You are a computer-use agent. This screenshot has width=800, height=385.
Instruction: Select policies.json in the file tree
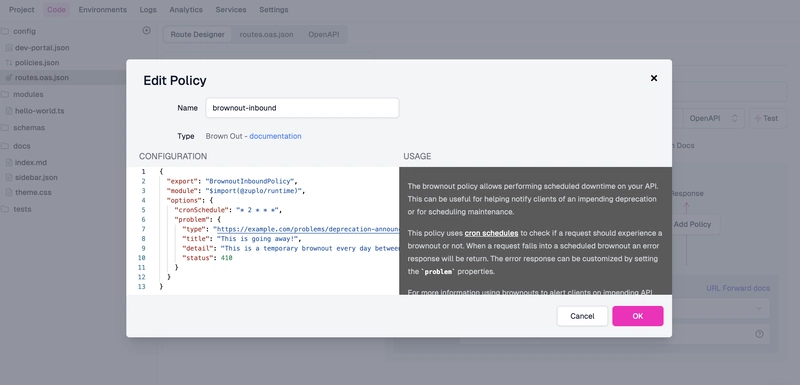(x=37, y=63)
